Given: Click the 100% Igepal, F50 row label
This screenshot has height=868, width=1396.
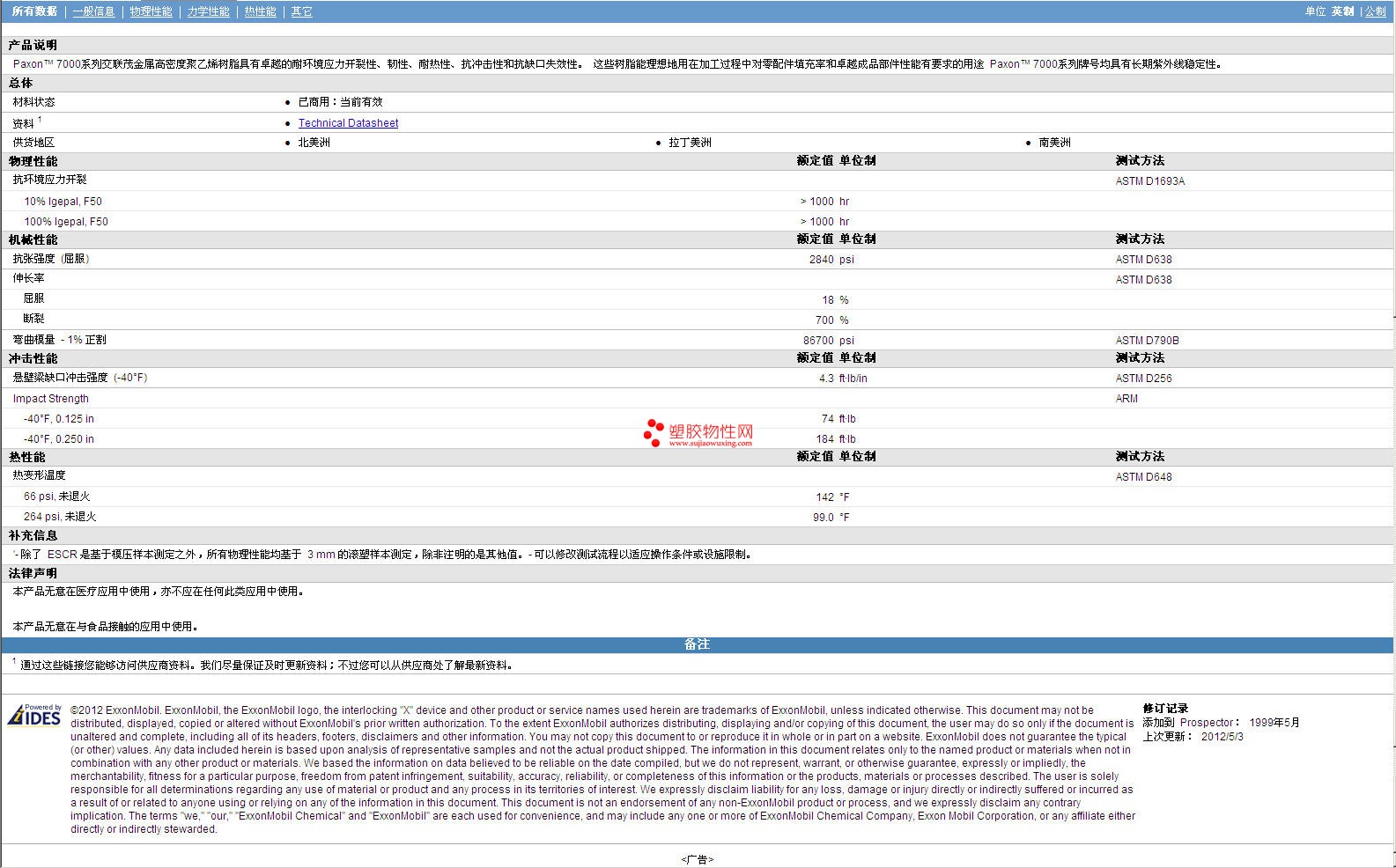Looking at the screenshot, I should tap(66, 222).
